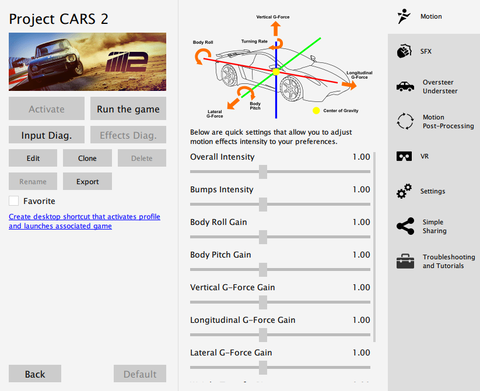Open Input Diag. button
The height and width of the screenshot is (391, 480).
tap(47, 135)
